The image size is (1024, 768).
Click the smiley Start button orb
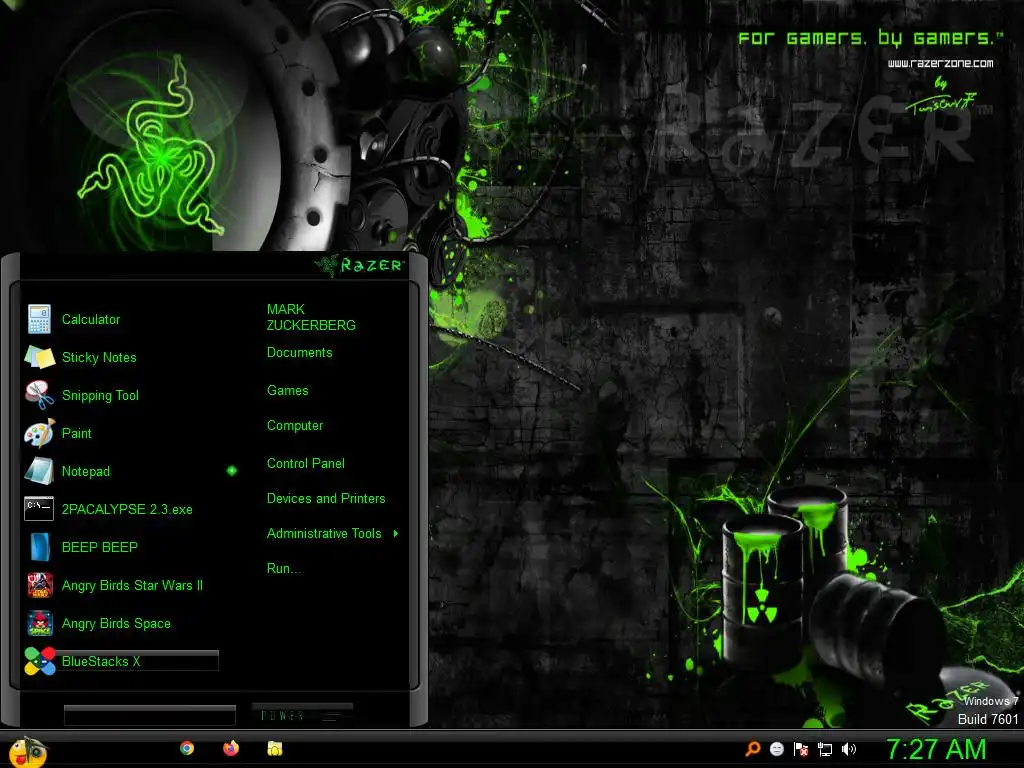click(28, 751)
